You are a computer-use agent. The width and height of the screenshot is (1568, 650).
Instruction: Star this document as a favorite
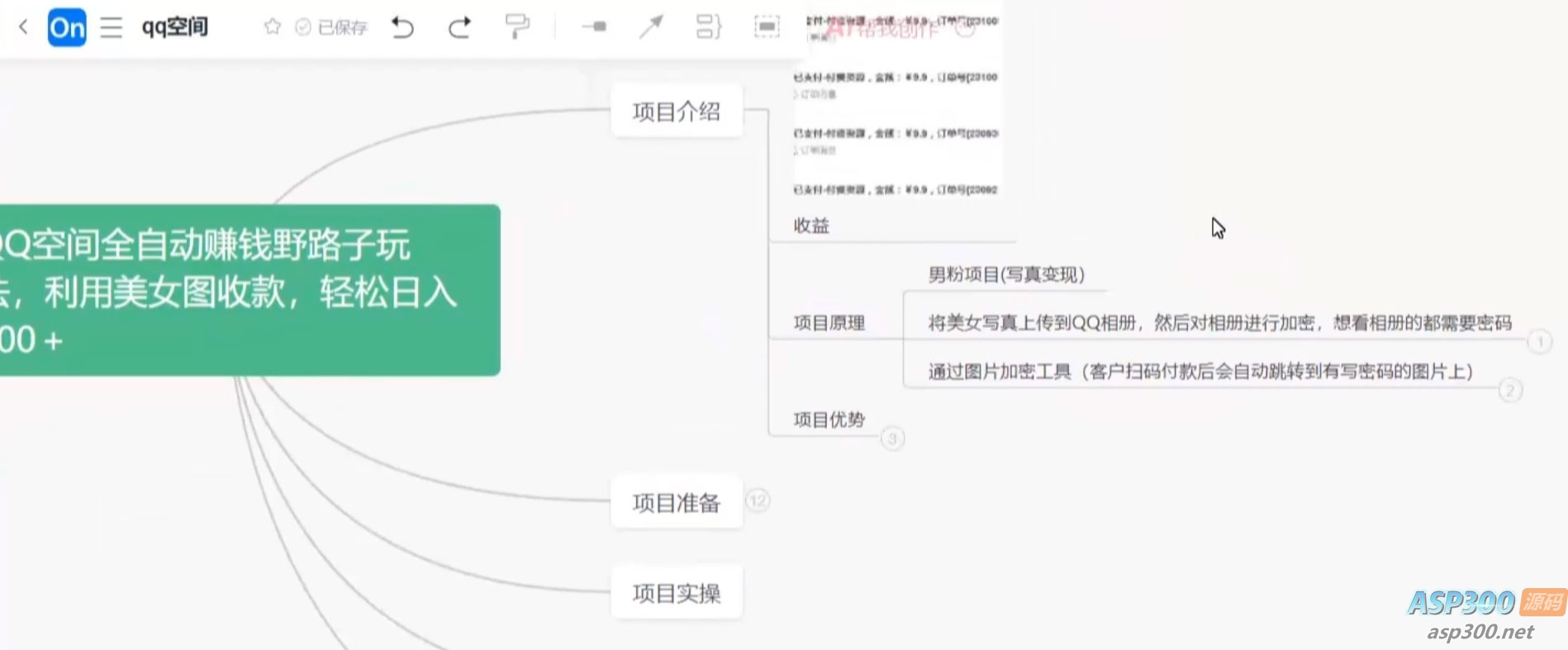[x=272, y=27]
